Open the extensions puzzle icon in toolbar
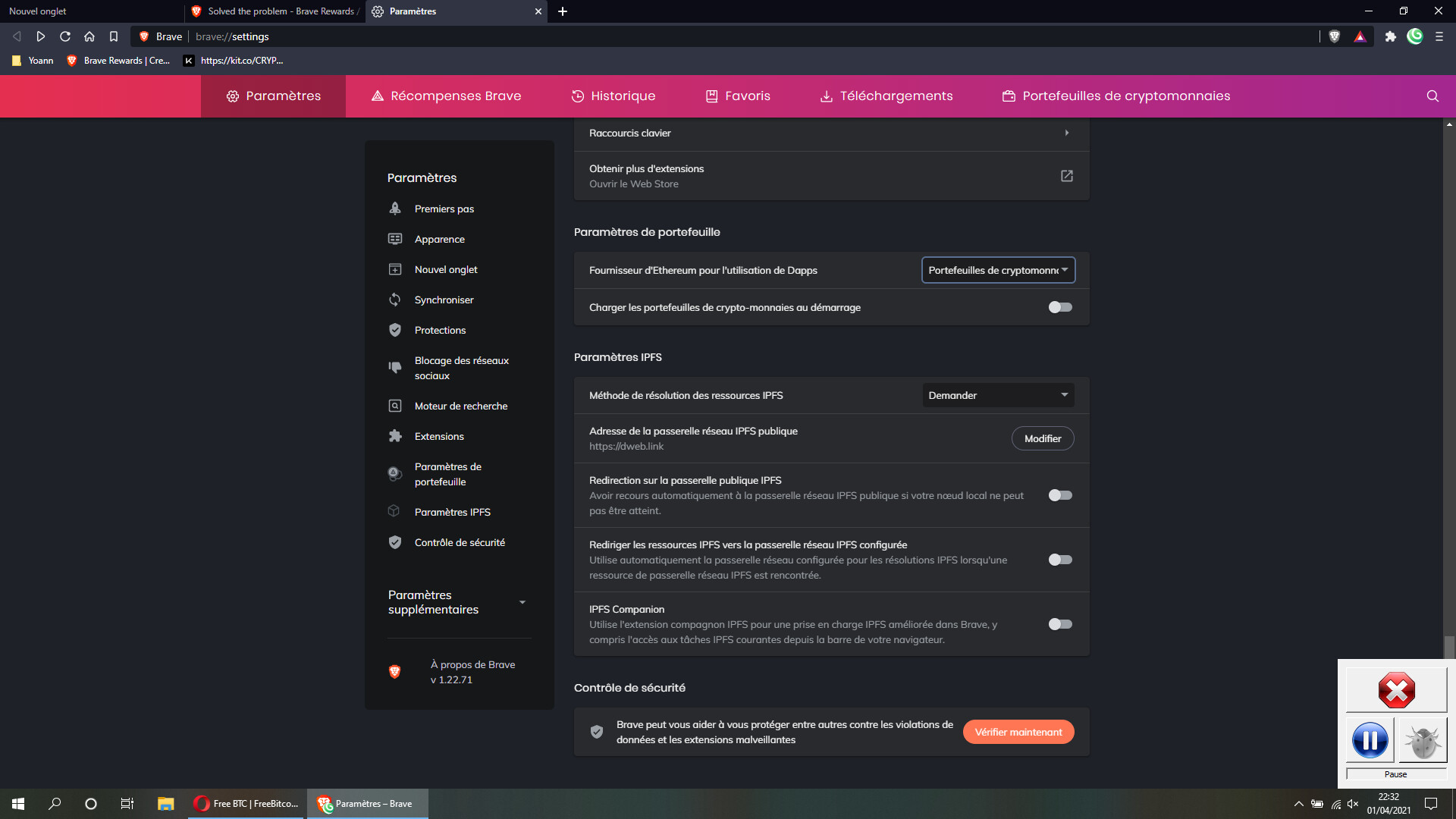 pyautogui.click(x=1390, y=36)
